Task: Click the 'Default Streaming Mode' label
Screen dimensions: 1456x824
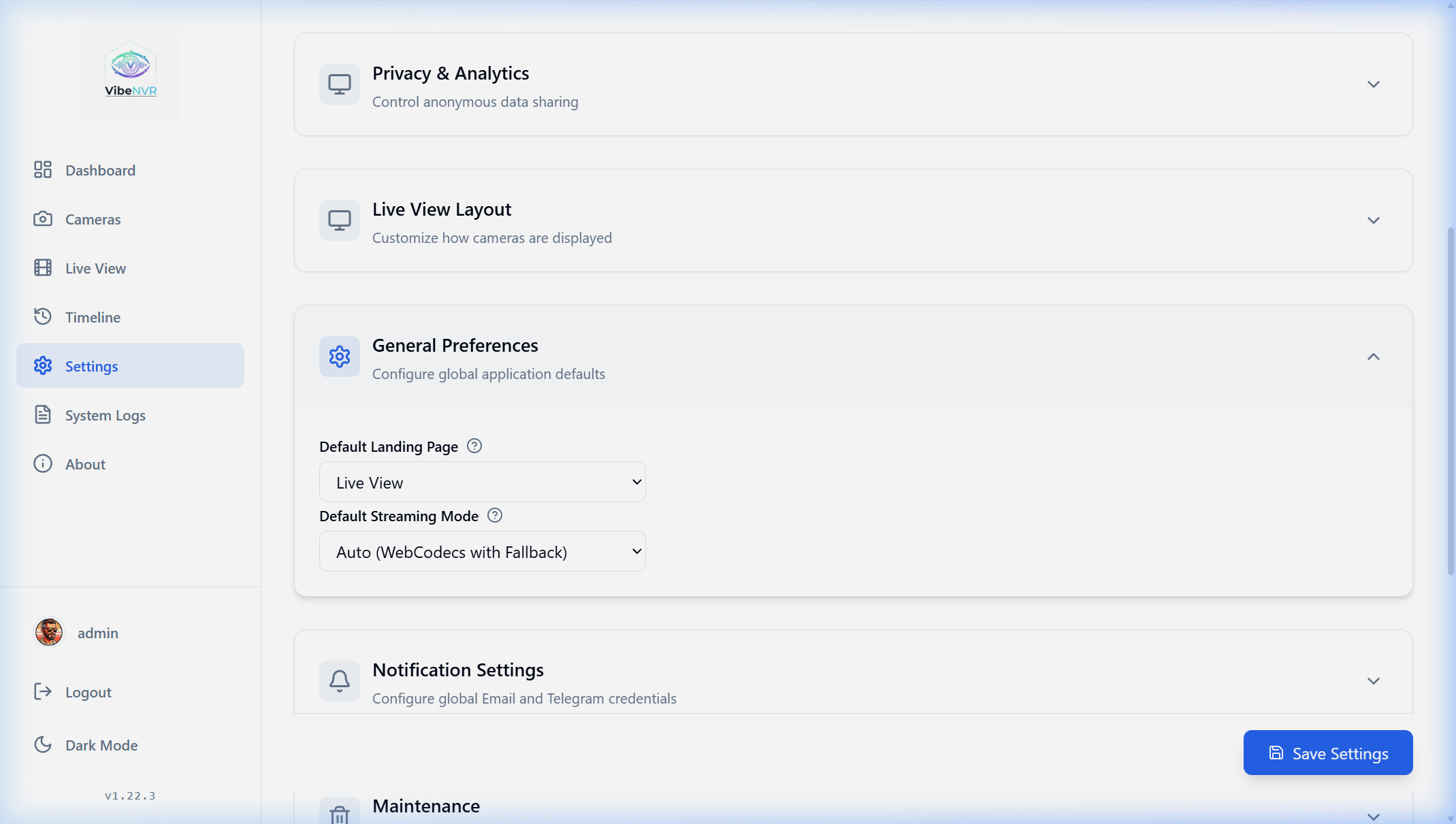Action: point(399,516)
